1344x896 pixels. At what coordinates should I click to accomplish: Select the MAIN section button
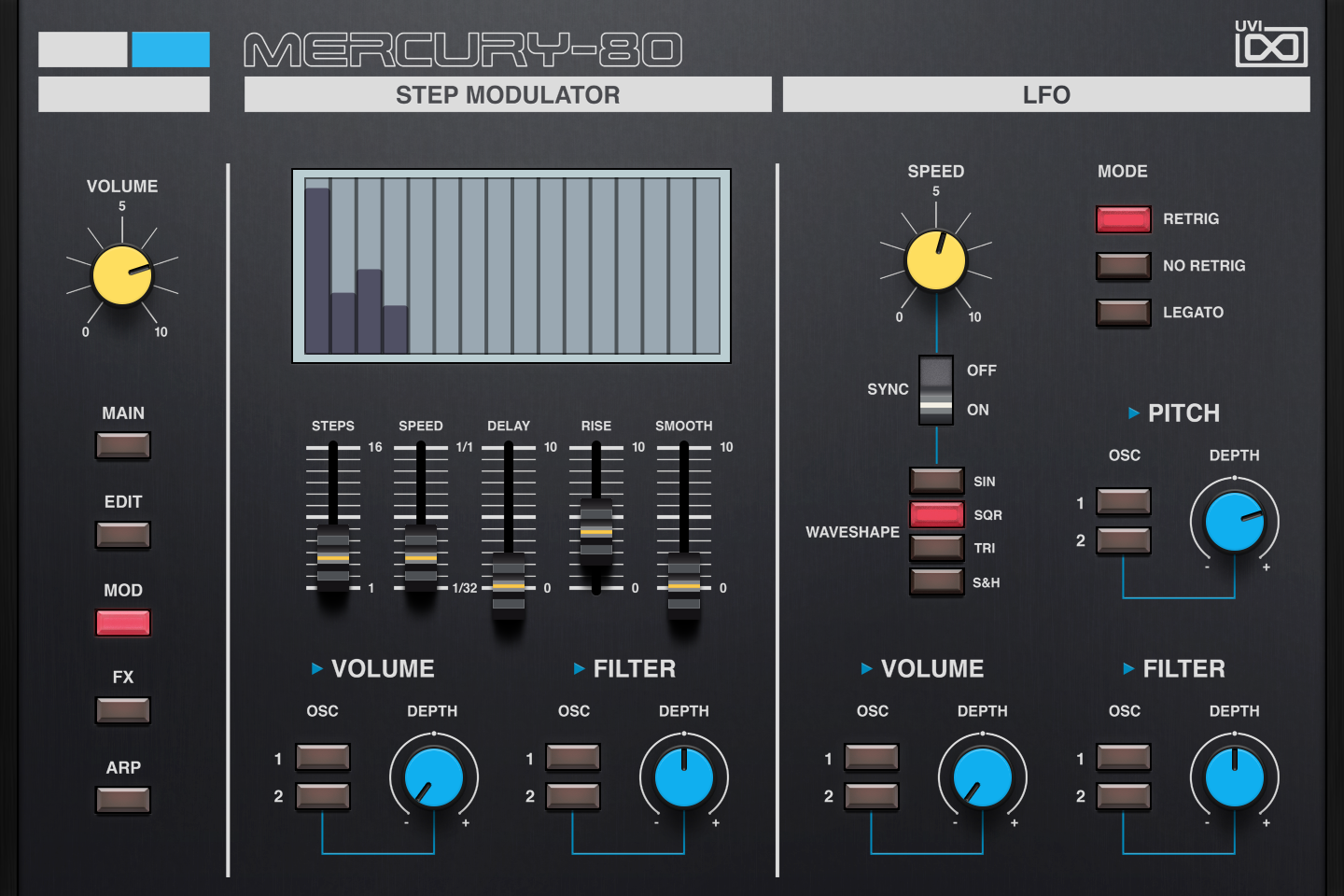(122, 446)
